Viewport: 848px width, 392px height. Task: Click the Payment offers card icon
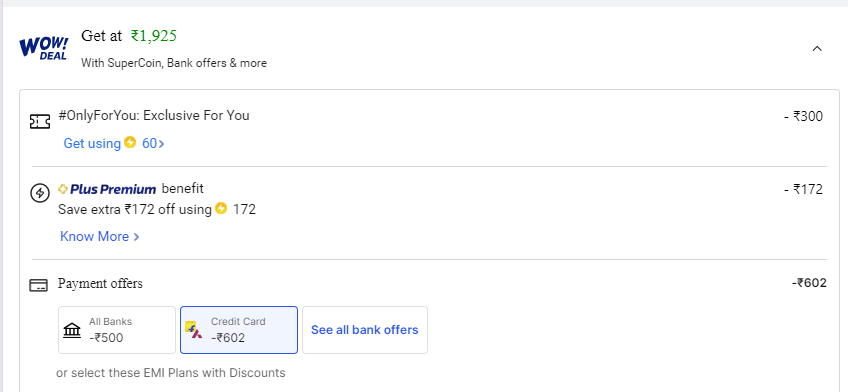tap(38, 285)
